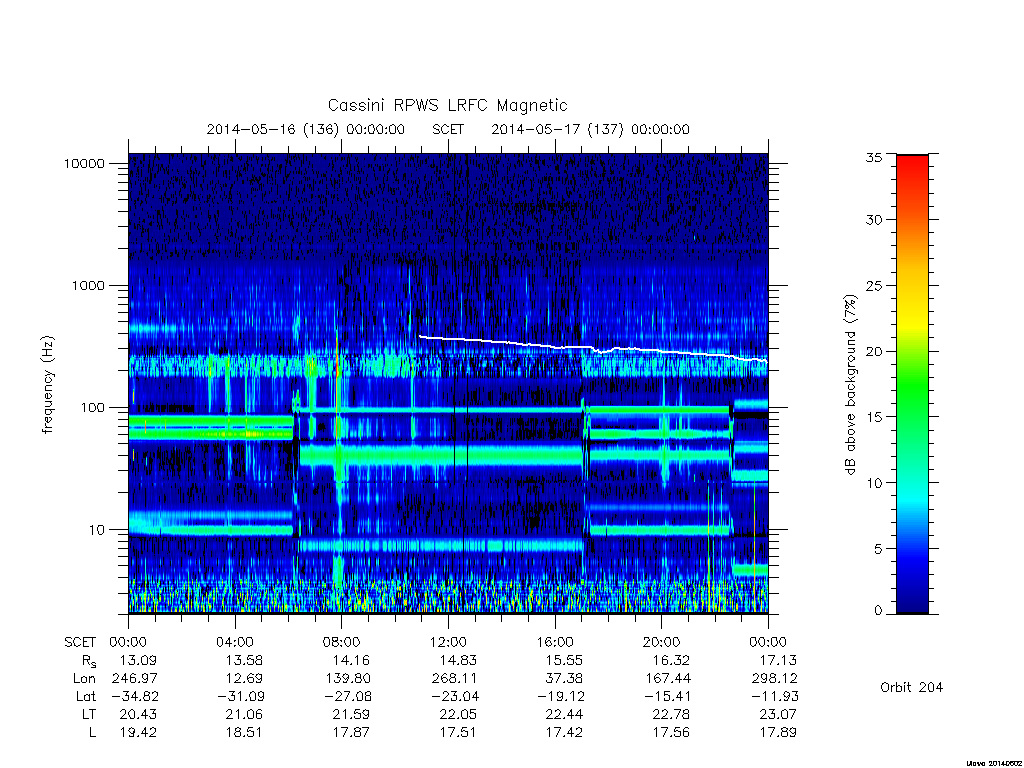1024x768 pixels.
Task: Click the 'Cassini RPWS LRFC Magnetic' title
Action: (447, 106)
